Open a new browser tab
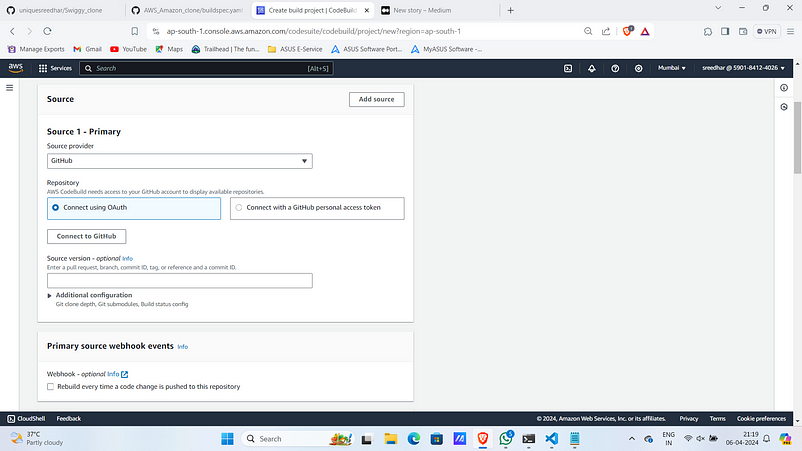 (510, 10)
